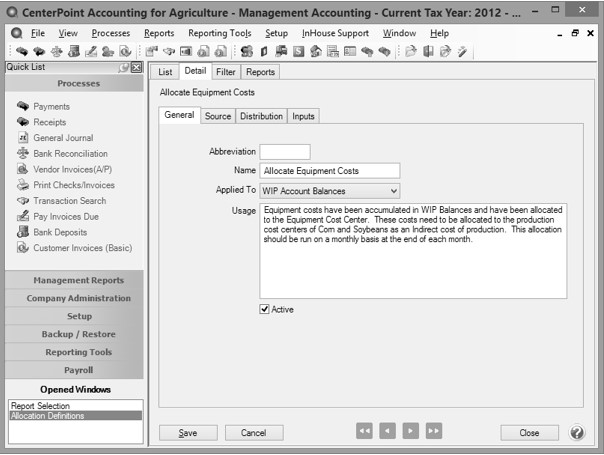Expand the Payroll section

tap(74, 370)
